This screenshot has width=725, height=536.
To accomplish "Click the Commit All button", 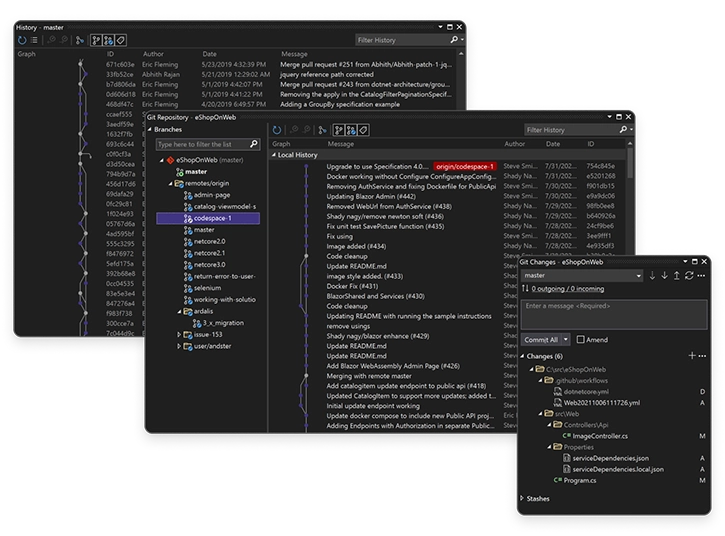I will coord(541,339).
